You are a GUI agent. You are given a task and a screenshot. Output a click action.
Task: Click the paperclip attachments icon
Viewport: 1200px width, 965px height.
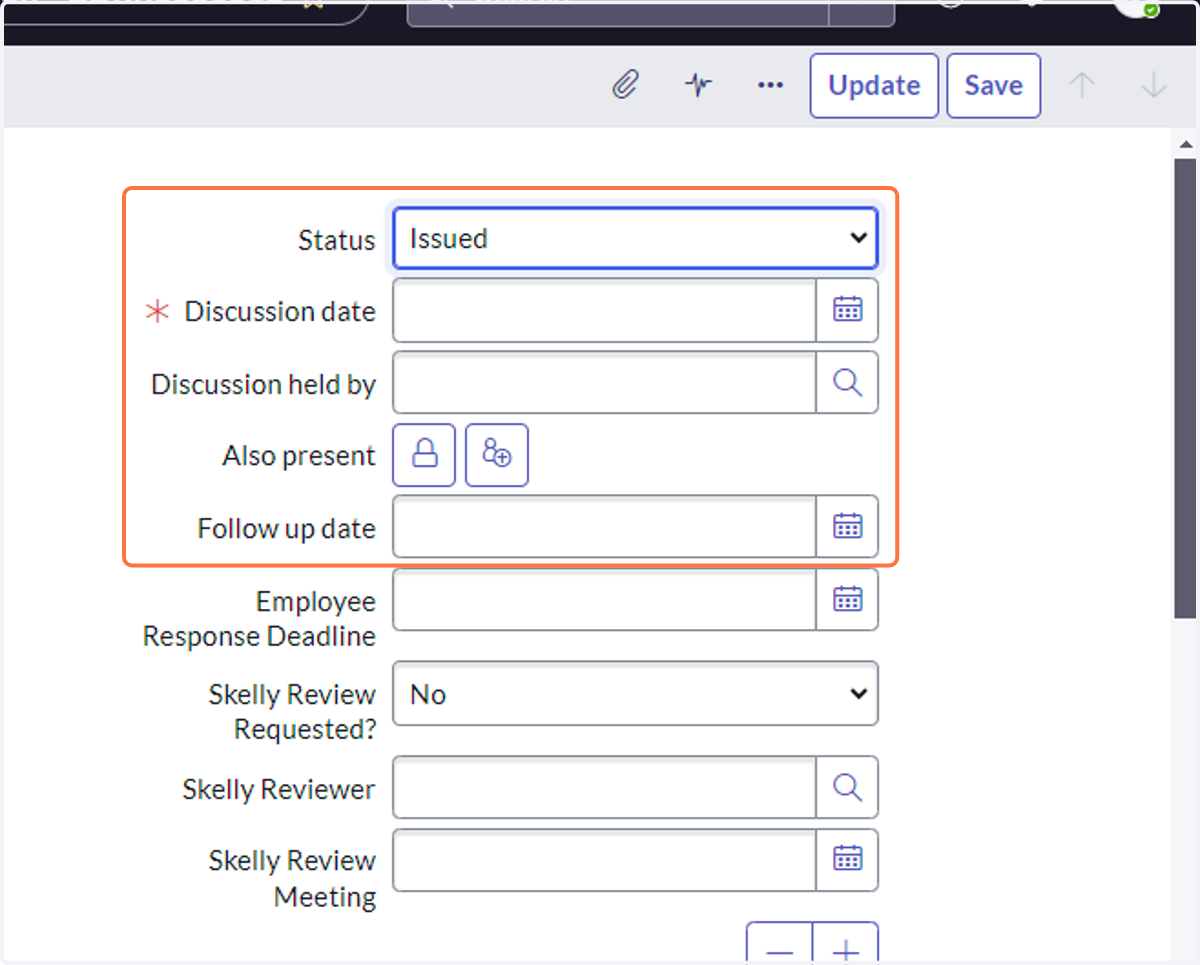point(625,85)
